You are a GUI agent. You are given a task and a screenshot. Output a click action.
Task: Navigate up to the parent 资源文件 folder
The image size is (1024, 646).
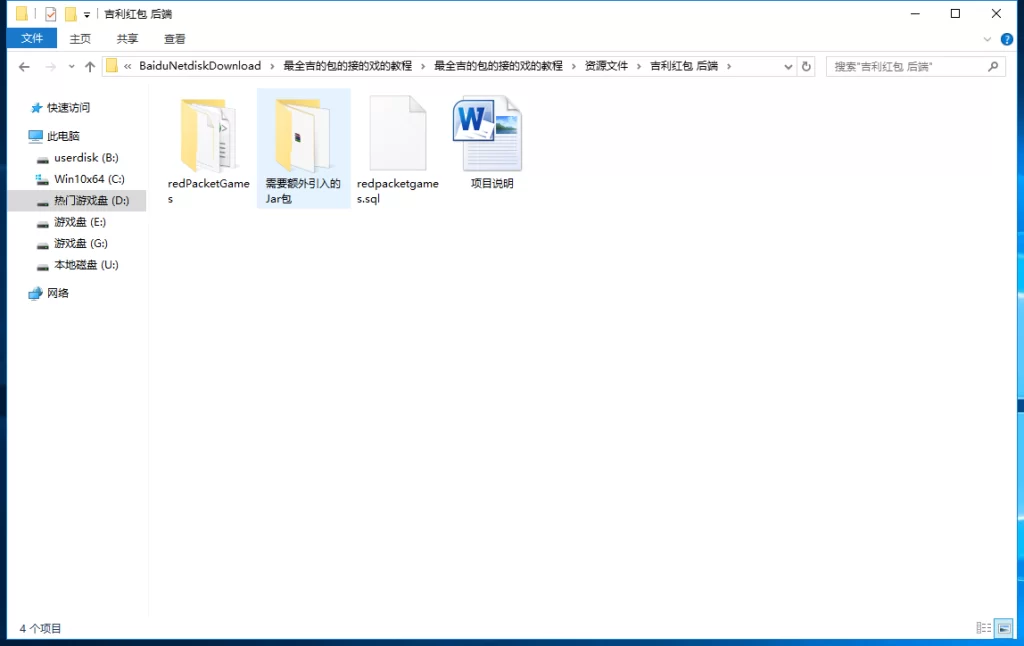[x=90, y=66]
